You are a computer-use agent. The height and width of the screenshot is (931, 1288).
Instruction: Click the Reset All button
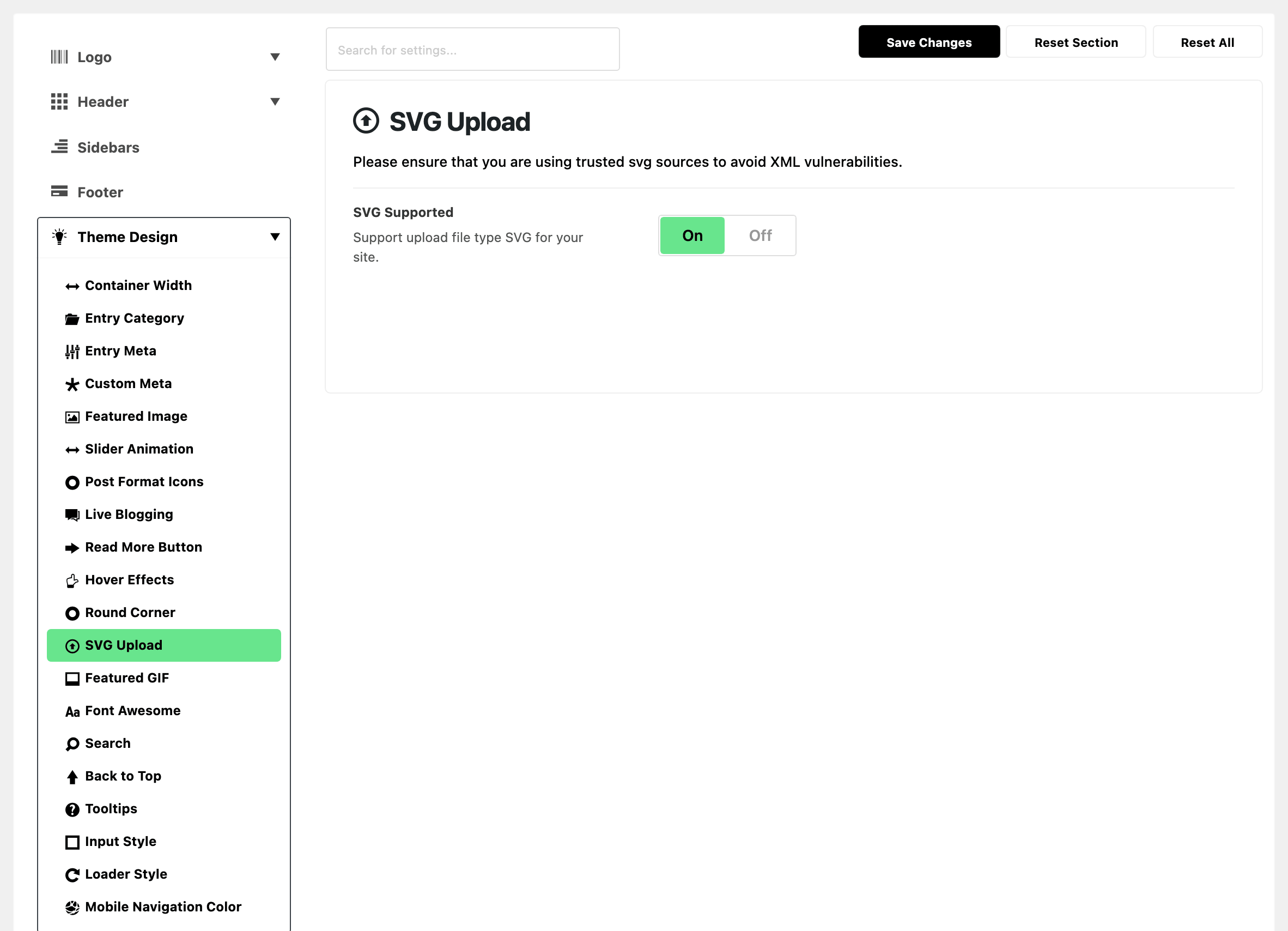coord(1207,42)
